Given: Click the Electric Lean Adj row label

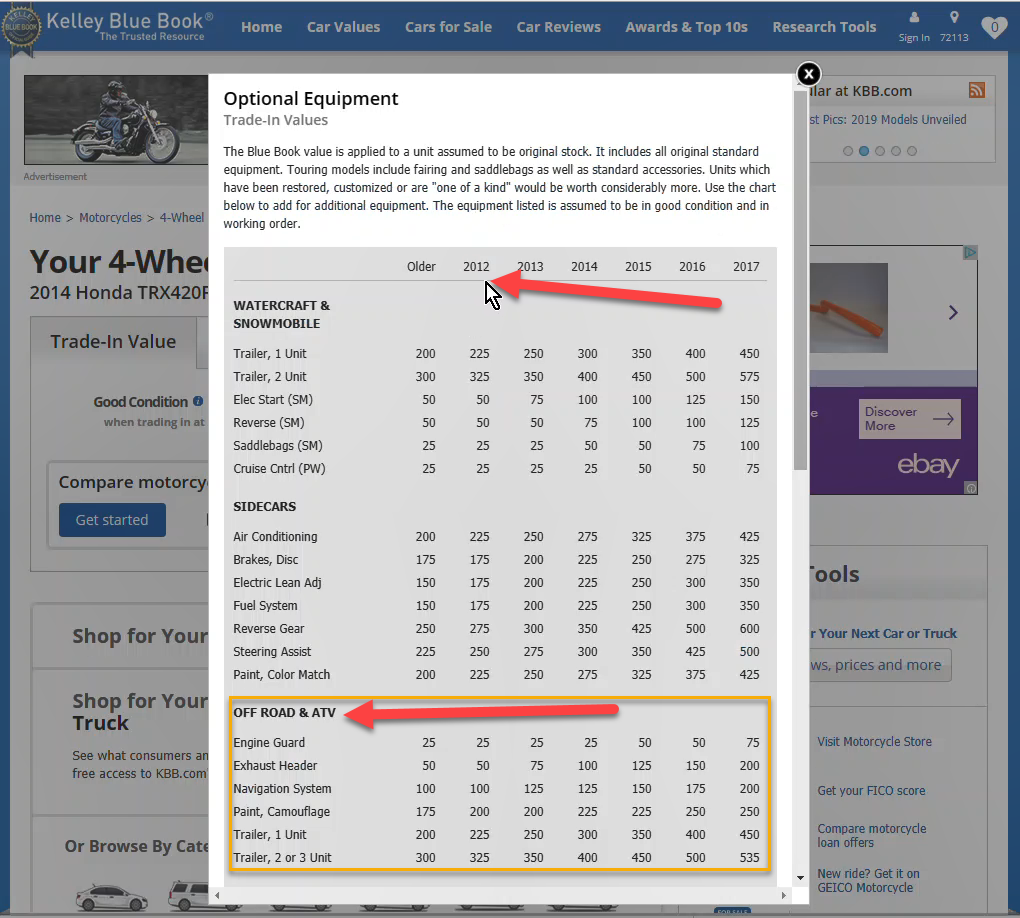Looking at the screenshot, I should pyautogui.click(x=277, y=583).
